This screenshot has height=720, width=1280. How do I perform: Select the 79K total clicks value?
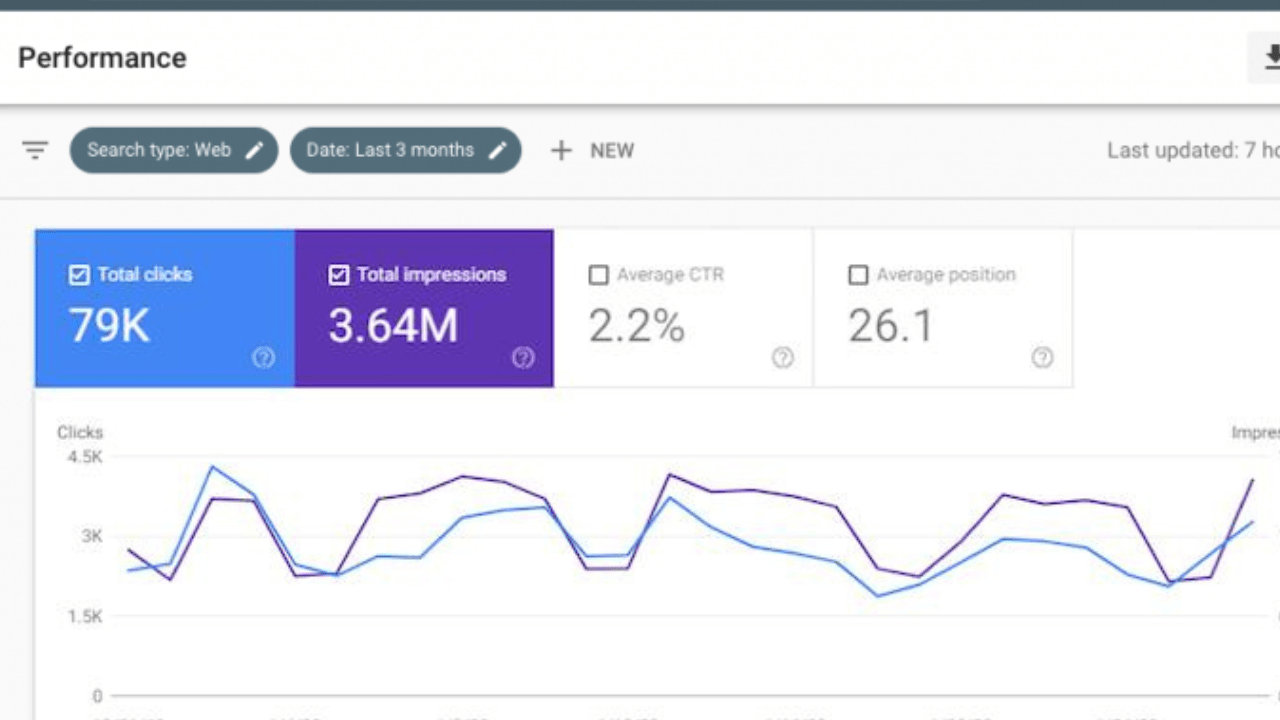[x=109, y=326]
